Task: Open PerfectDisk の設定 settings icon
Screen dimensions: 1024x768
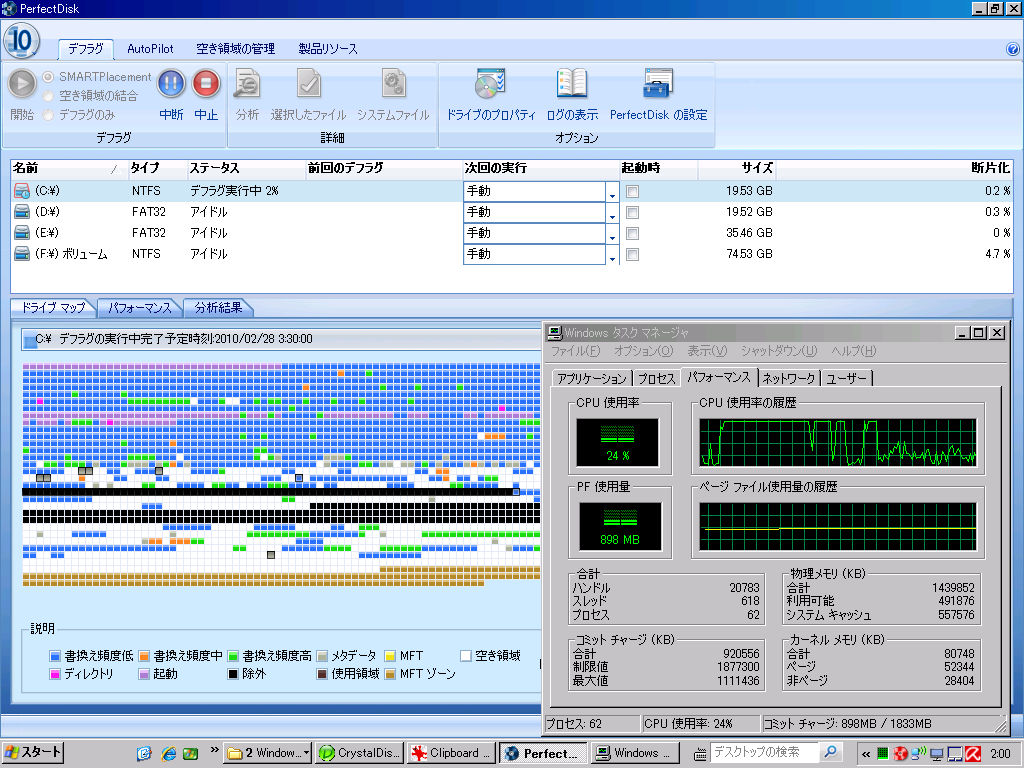Action: (658, 84)
